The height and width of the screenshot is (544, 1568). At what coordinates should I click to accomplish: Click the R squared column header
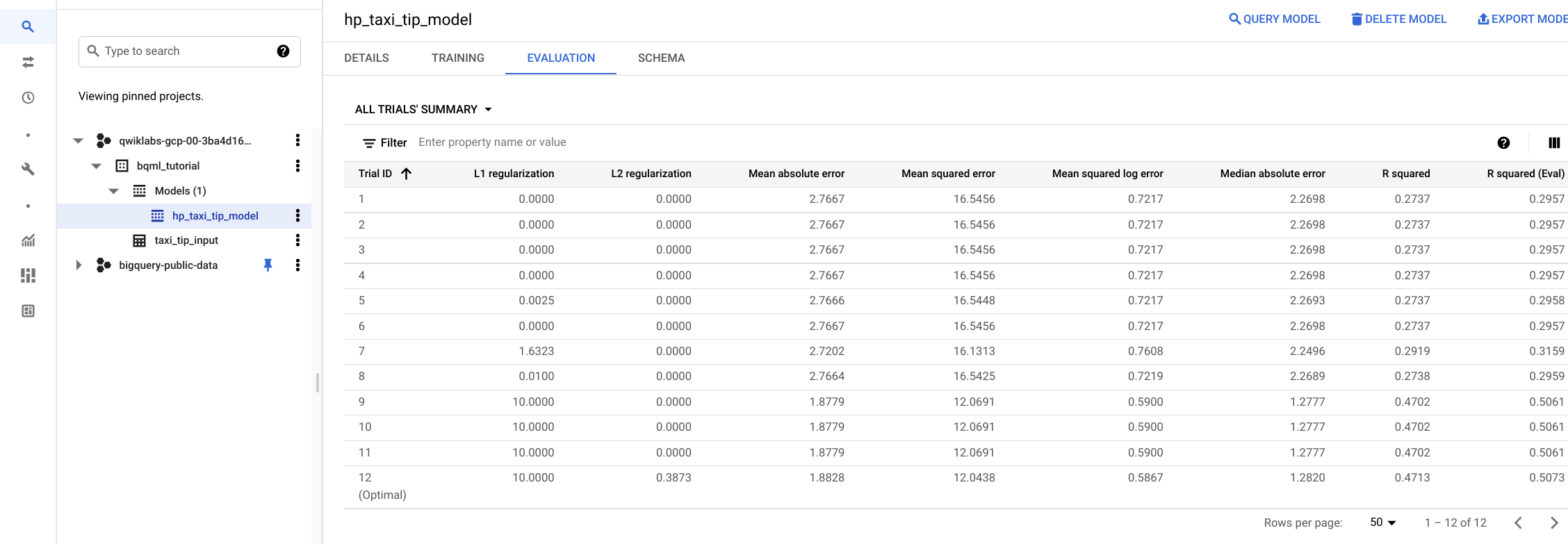coord(1406,174)
